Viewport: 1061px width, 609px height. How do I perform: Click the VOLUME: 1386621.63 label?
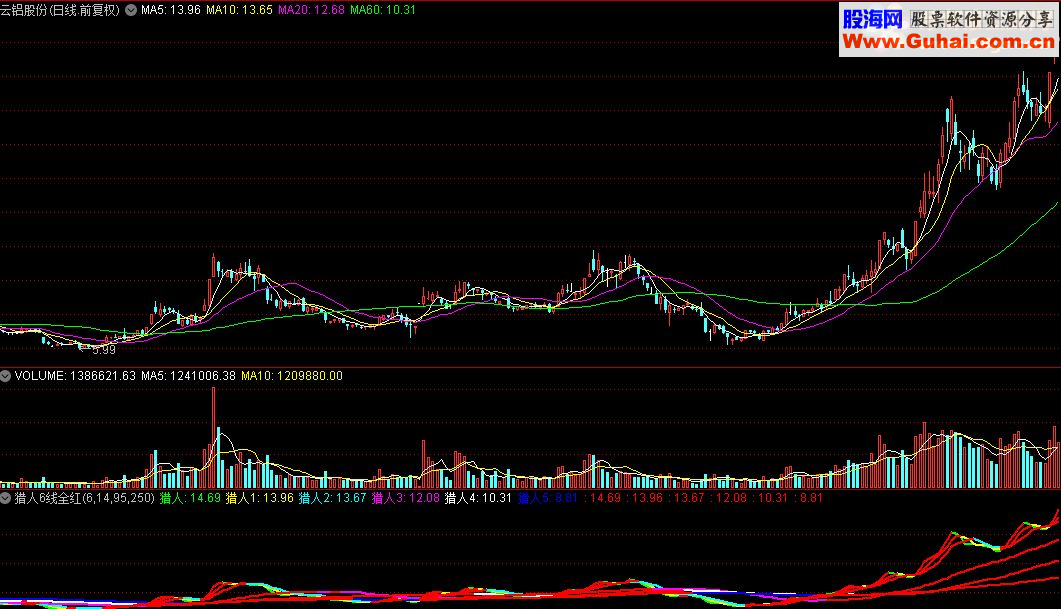[75, 376]
